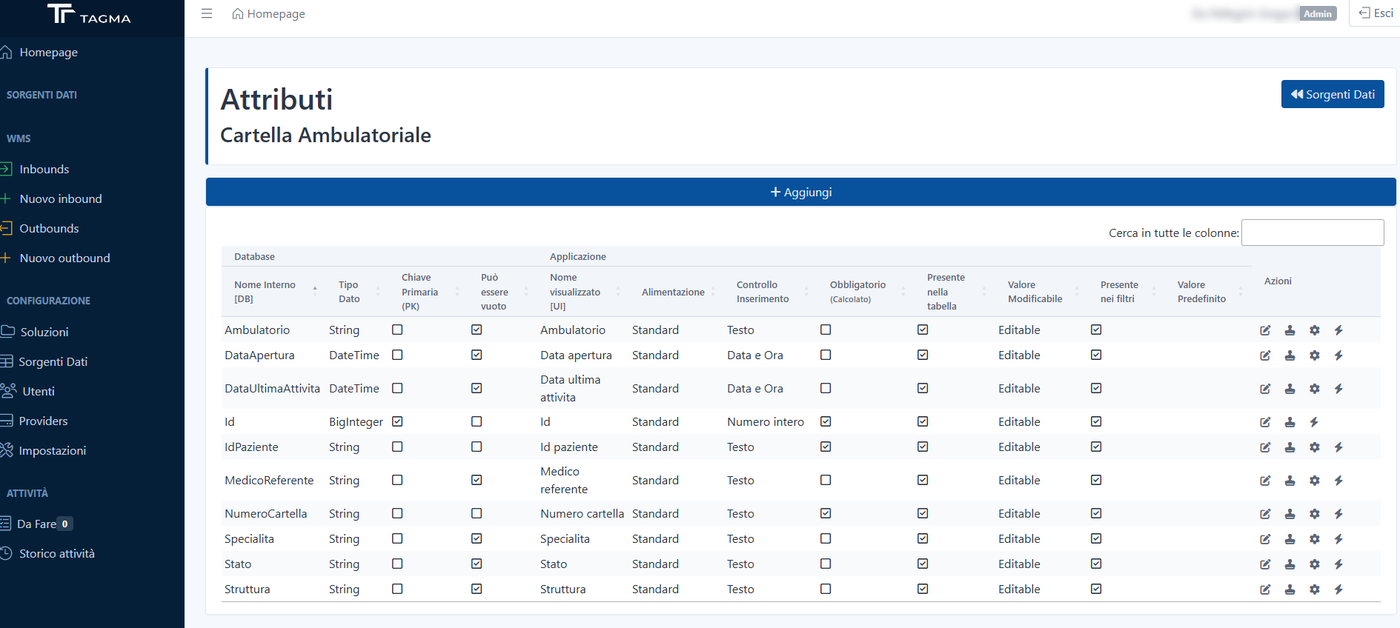
Task: Open gear settings for the DataUltimaAttivita row
Action: [x=1315, y=389]
